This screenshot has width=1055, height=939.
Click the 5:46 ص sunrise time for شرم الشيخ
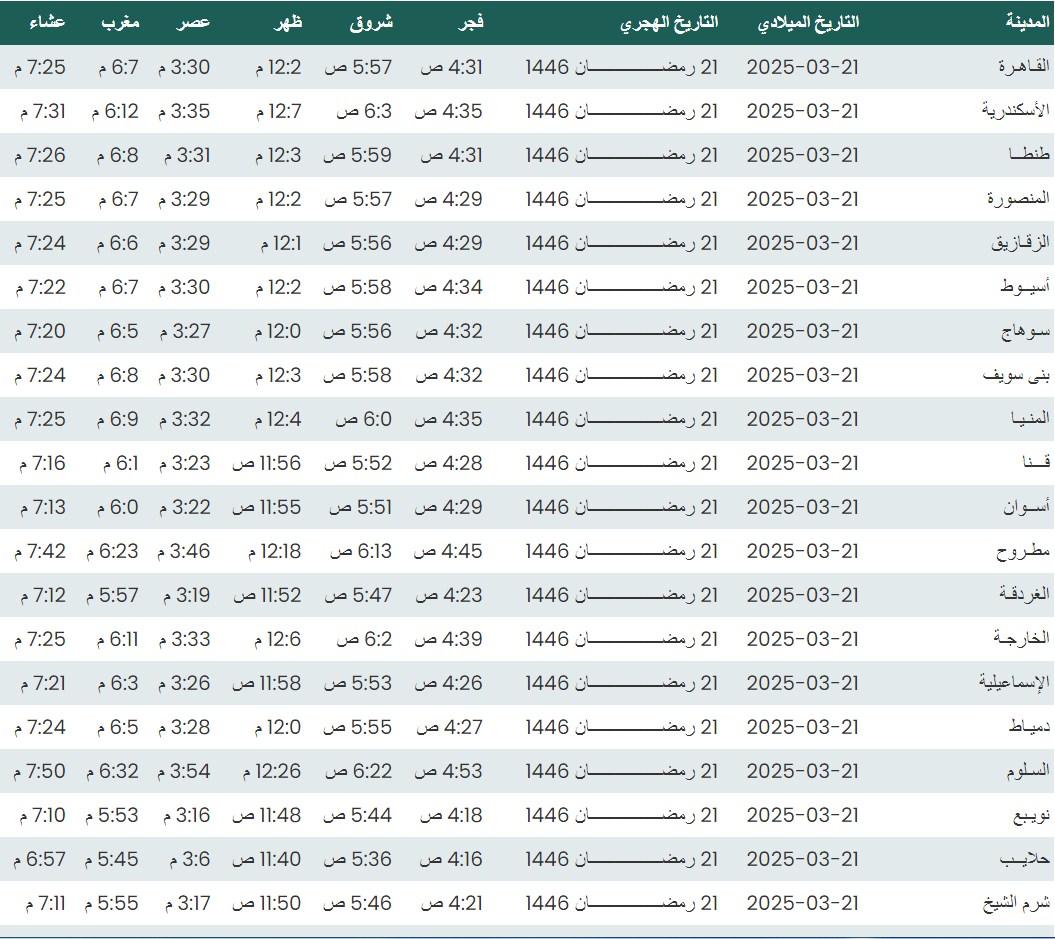[358, 903]
